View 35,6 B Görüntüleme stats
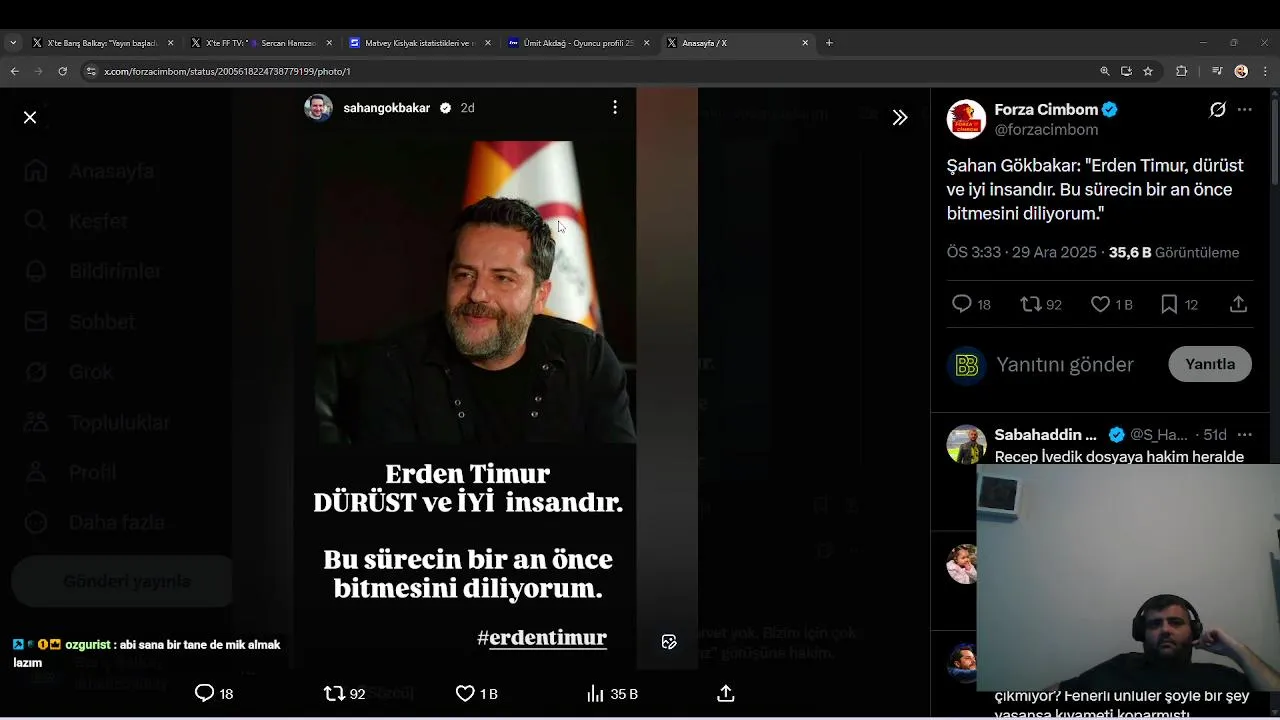Image resolution: width=1280 pixels, height=720 pixels. coord(1174,253)
